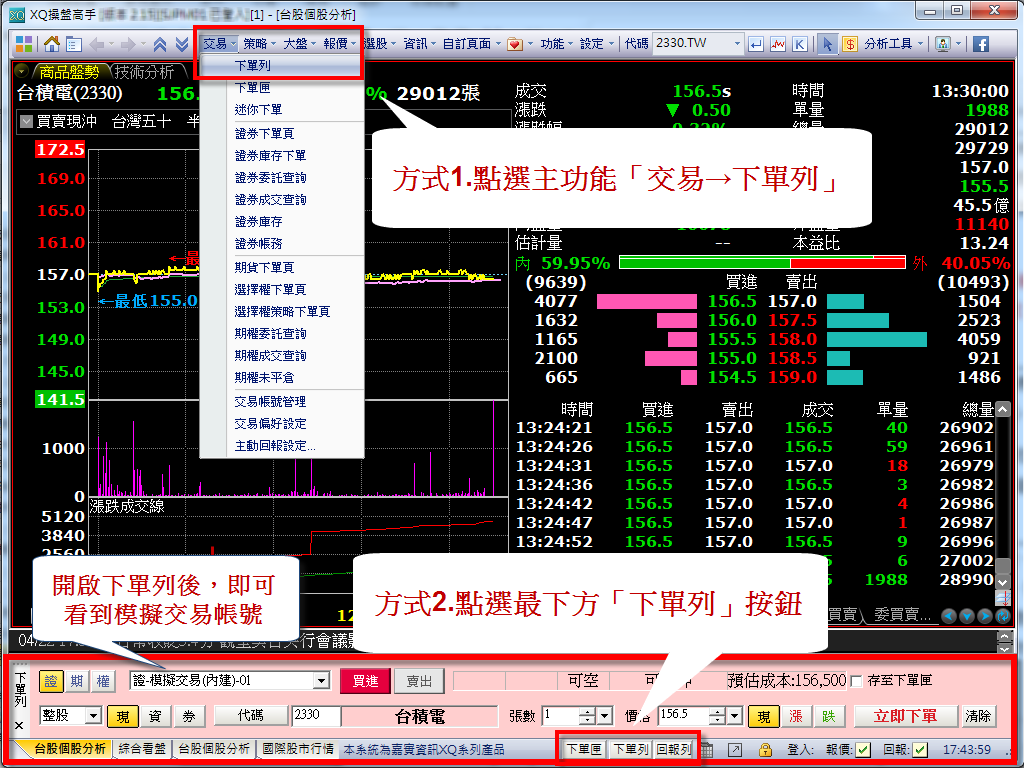Select the 券 short-sell toggle
This screenshot has height=768, width=1024.
(189, 716)
